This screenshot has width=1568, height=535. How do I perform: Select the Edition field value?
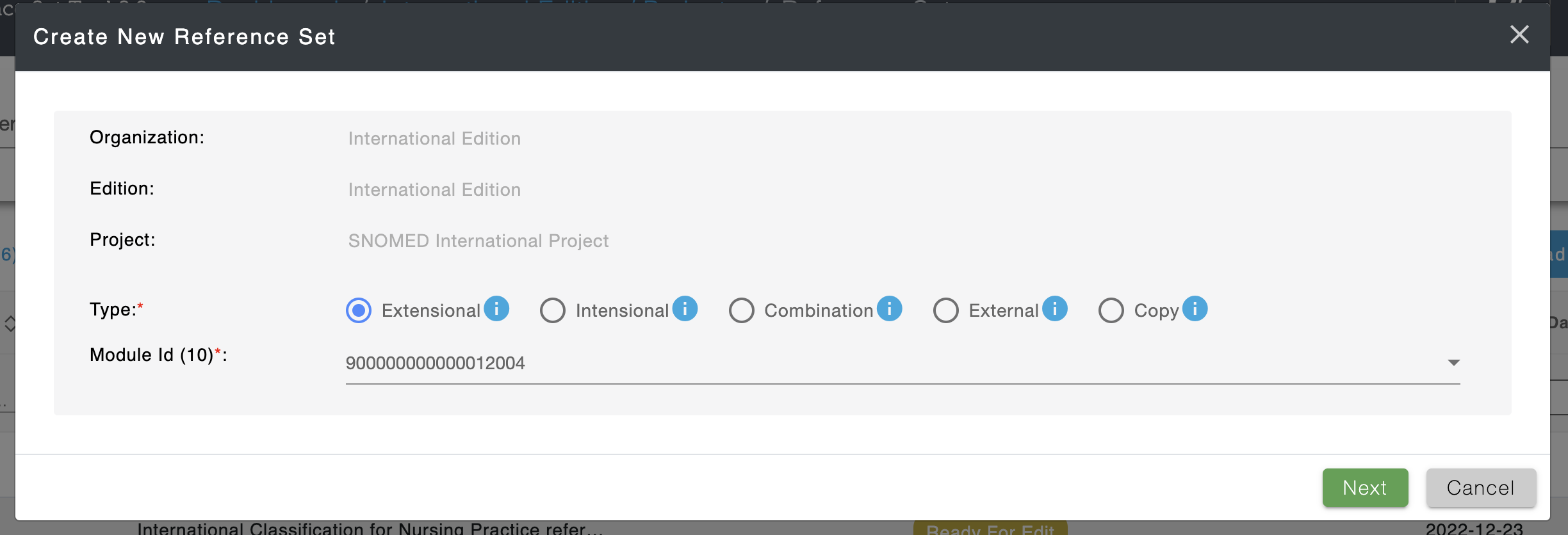[x=434, y=189]
